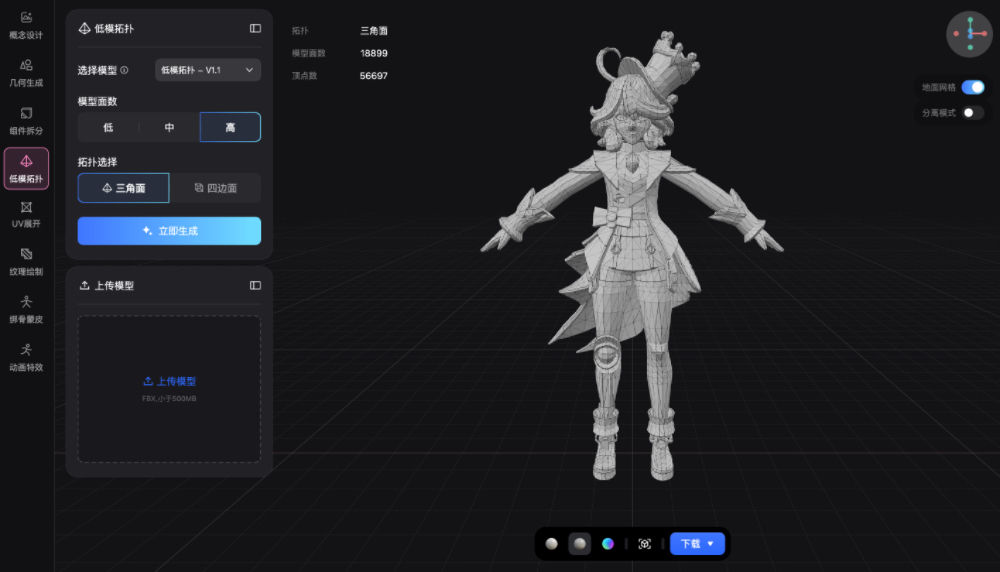The image size is (1000, 572).
Task: Select 中 model face count
Action: 169,128
